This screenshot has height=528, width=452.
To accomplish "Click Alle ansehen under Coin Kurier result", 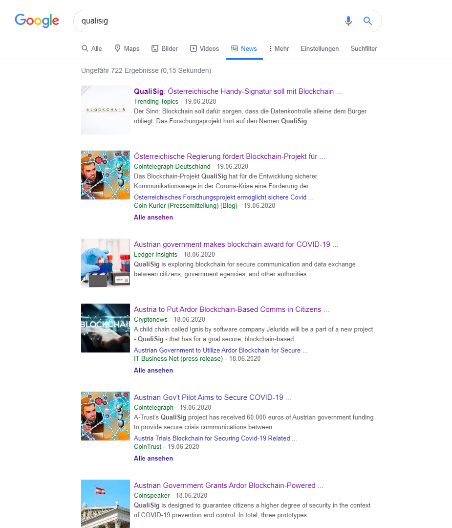I will pyautogui.click(x=153, y=218).
